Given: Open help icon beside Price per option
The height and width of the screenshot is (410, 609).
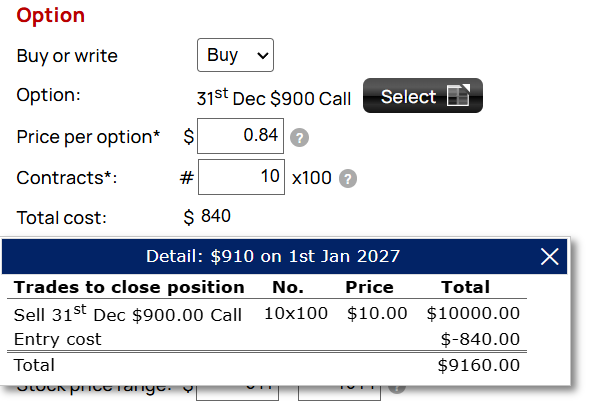Looking at the screenshot, I should point(299,137).
